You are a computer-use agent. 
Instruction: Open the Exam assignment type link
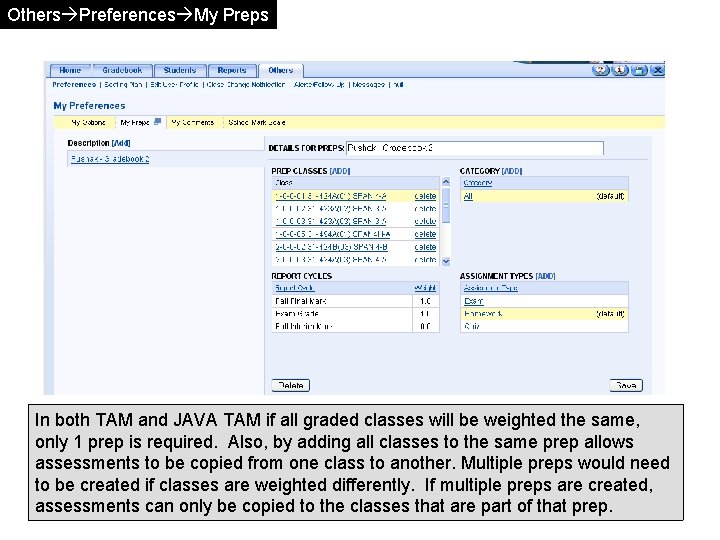tap(473, 301)
